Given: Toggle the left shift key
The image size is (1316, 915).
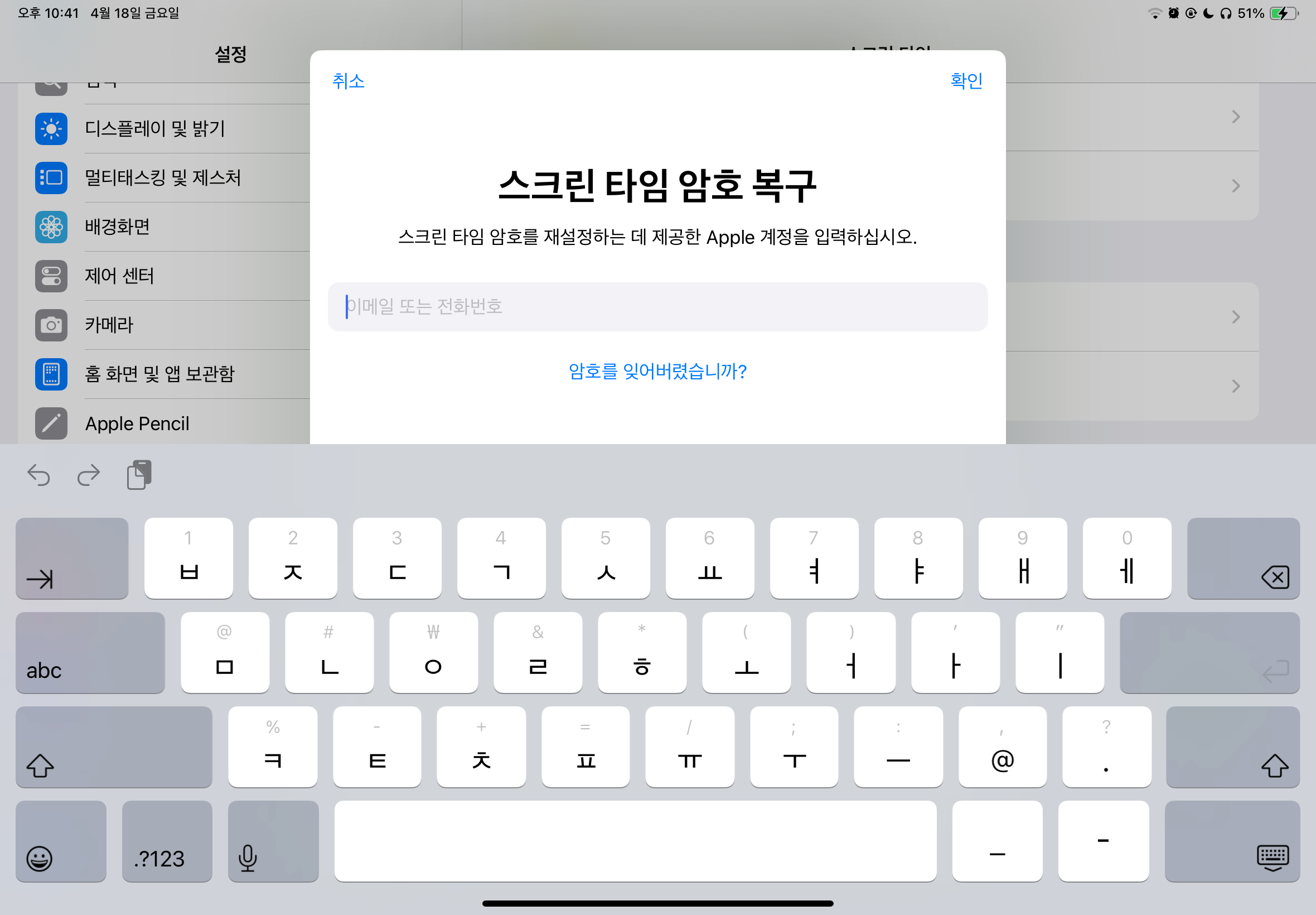Looking at the screenshot, I should [113, 747].
